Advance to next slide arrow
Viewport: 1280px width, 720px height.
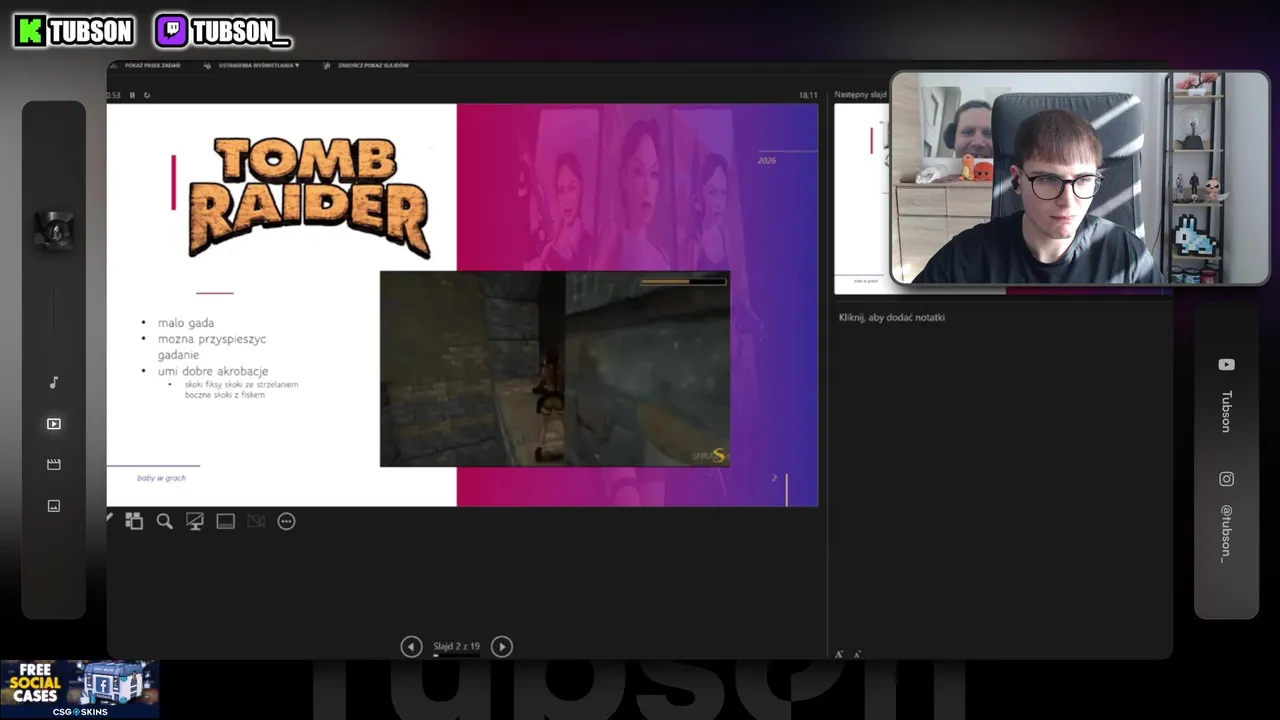click(502, 647)
